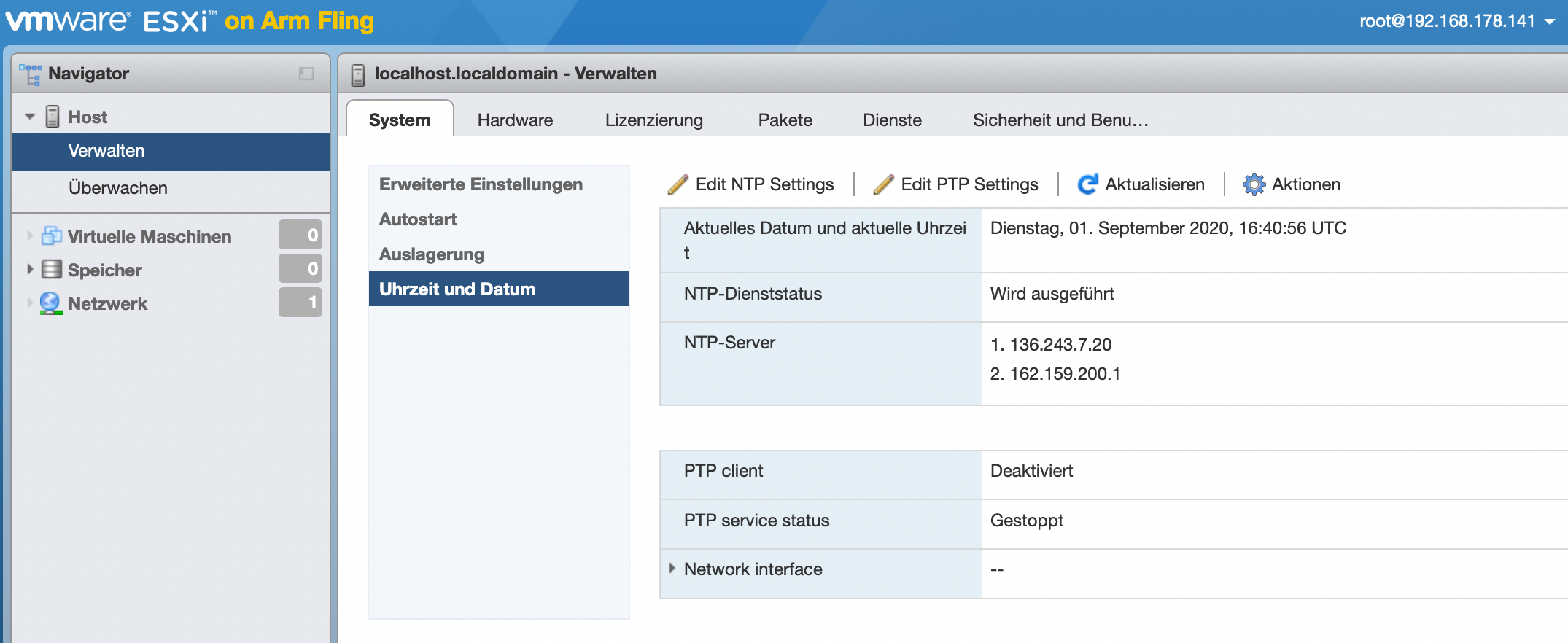Open the Aktionen gear icon

1254,184
